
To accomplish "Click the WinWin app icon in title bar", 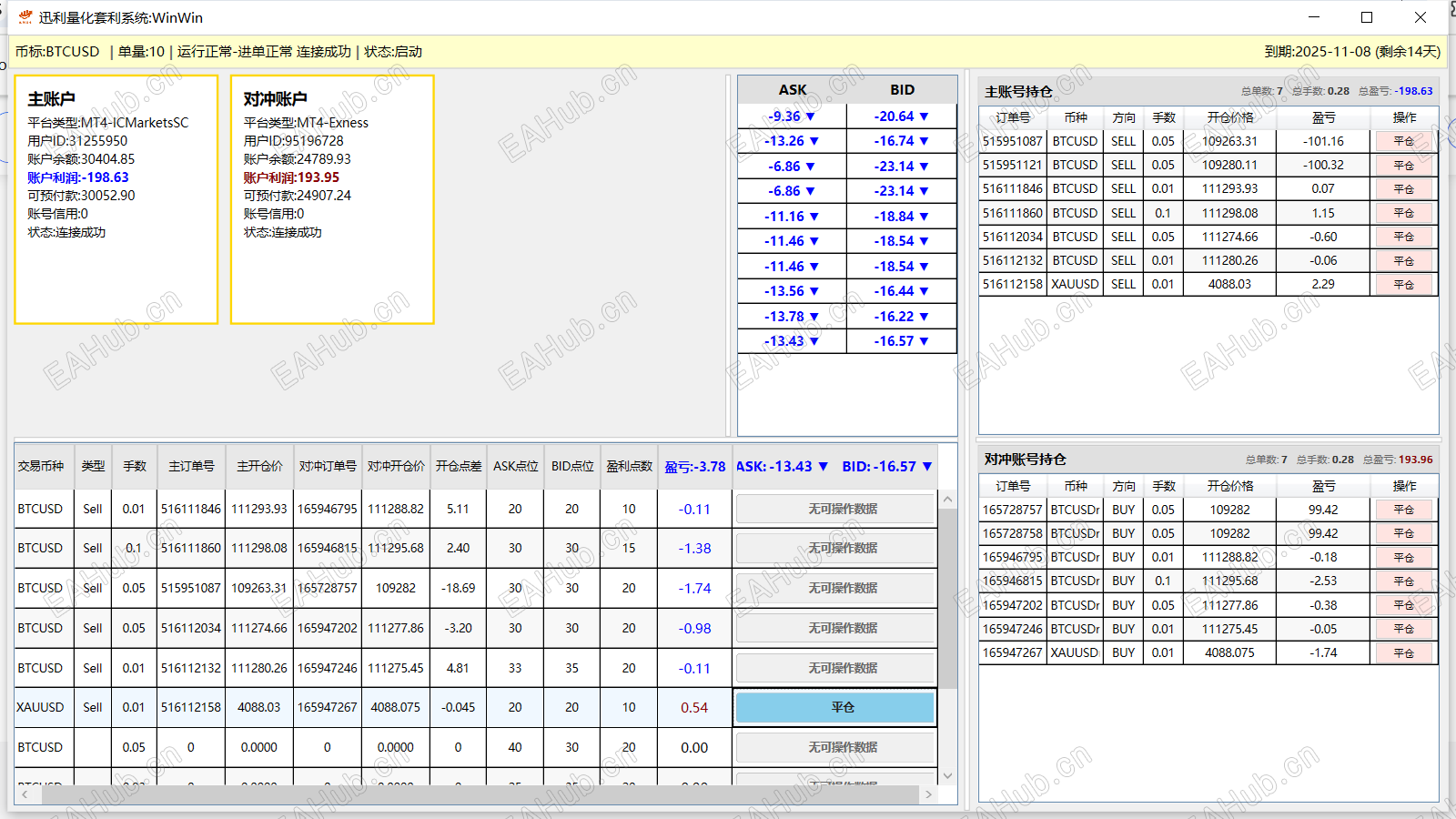I will click(x=25, y=17).
